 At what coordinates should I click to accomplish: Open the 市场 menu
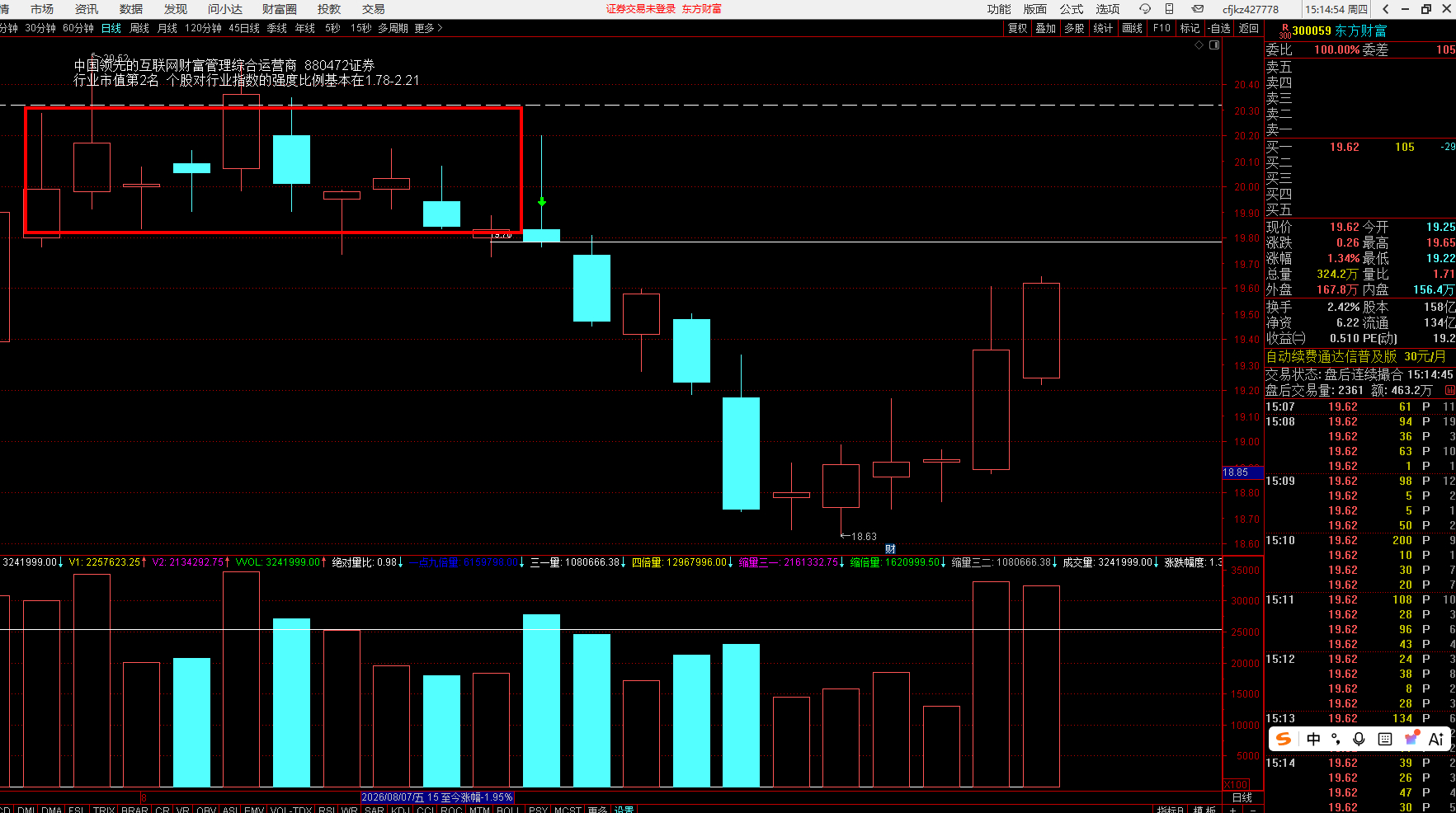pos(42,9)
